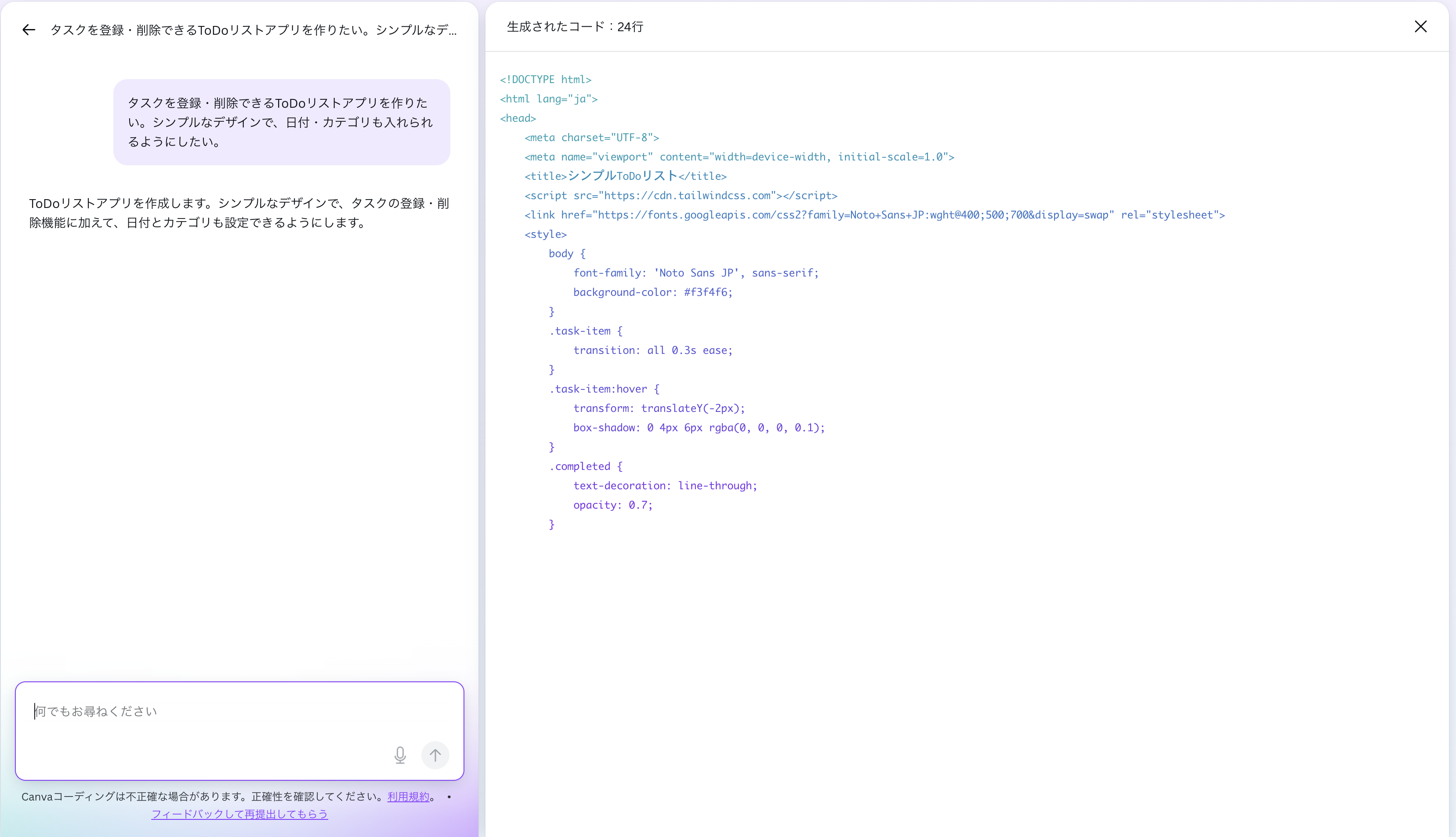1456x837 pixels.
Task: Open the 利用規約 link
Action: tap(408, 796)
